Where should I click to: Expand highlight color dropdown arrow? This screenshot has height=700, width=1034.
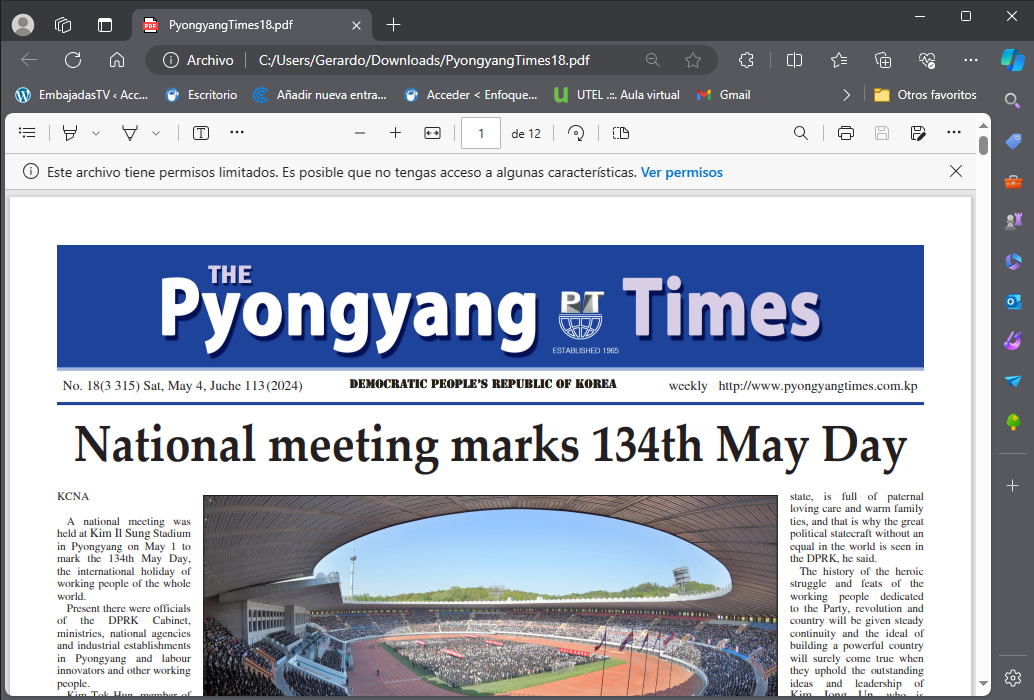96,132
